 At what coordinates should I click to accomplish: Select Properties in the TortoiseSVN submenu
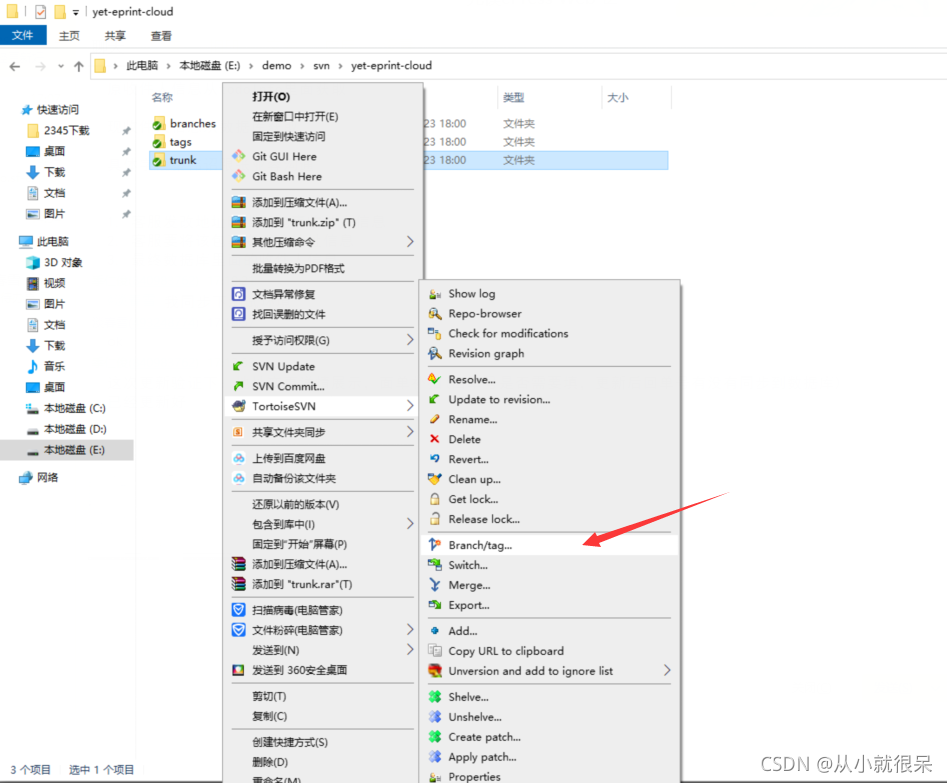(x=474, y=776)
